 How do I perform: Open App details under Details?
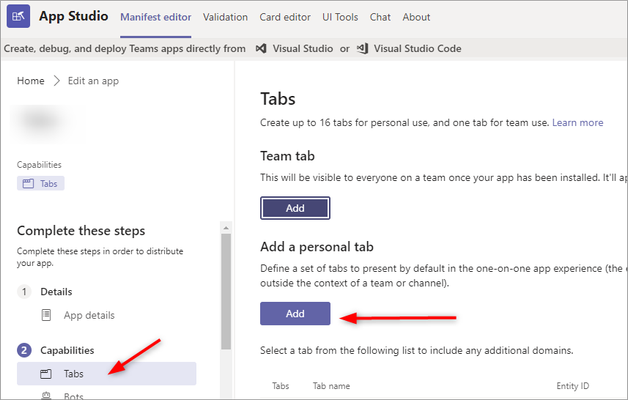click(89, 316)
